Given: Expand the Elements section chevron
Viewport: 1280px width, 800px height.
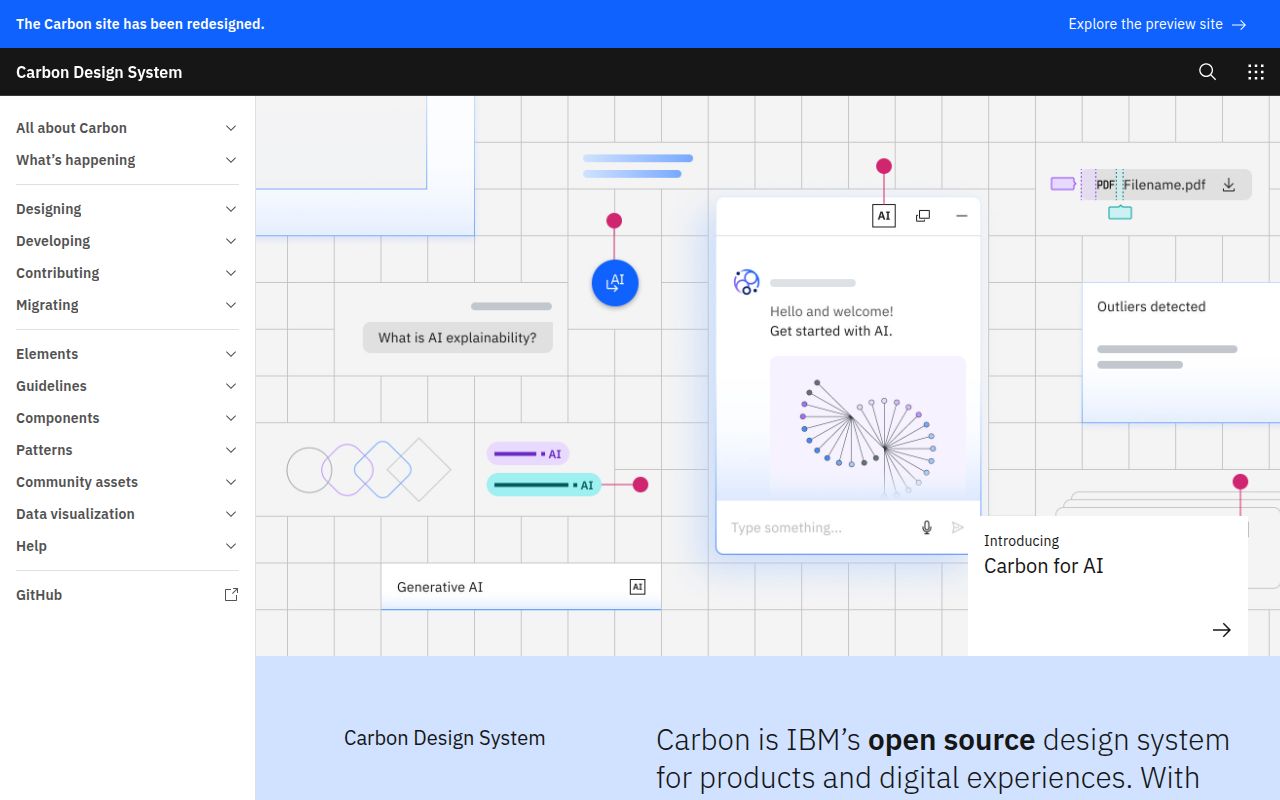Looking at the screenshot, I should coord(231,354).
